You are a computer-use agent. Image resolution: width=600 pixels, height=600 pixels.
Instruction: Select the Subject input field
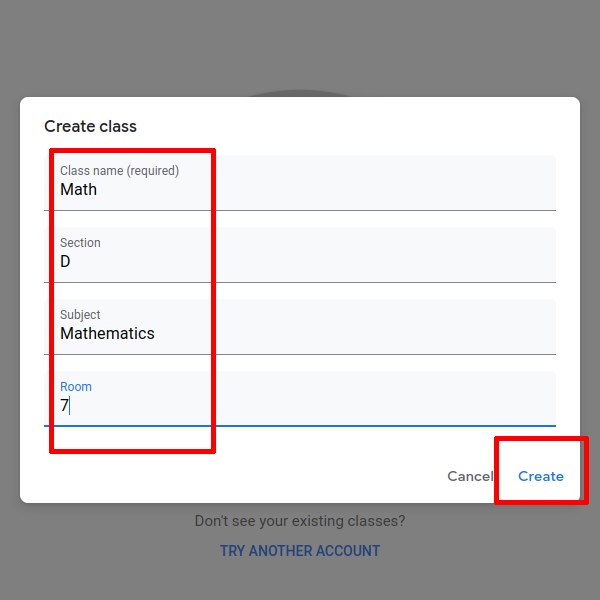[300, 327]
